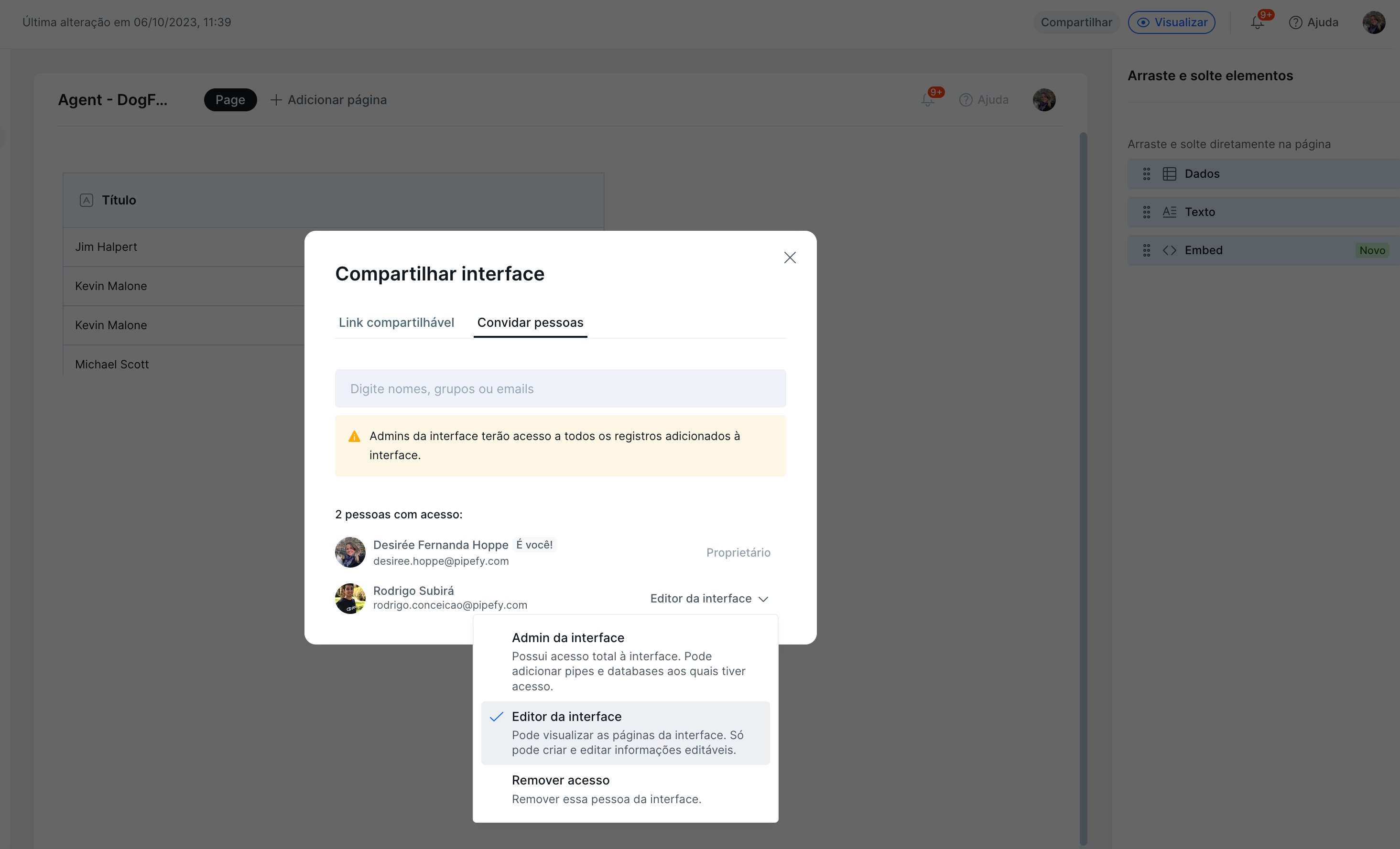Click the Dados table icon

coord(1169,174)
